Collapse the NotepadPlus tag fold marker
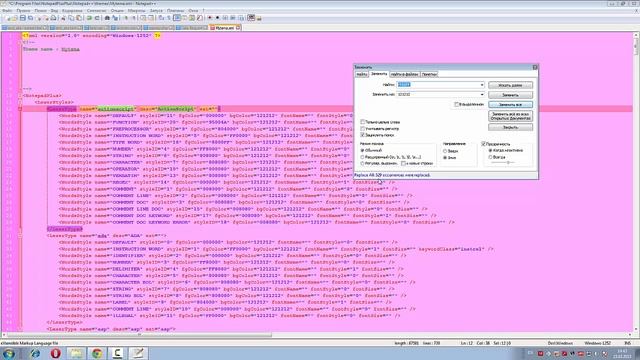640x360 pixels. pos(20,96)
